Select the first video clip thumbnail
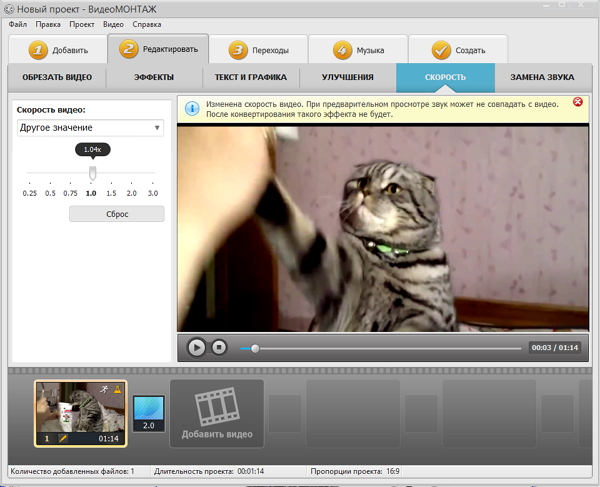The width and height of the screenshot is (600, 487). point(81,414)
